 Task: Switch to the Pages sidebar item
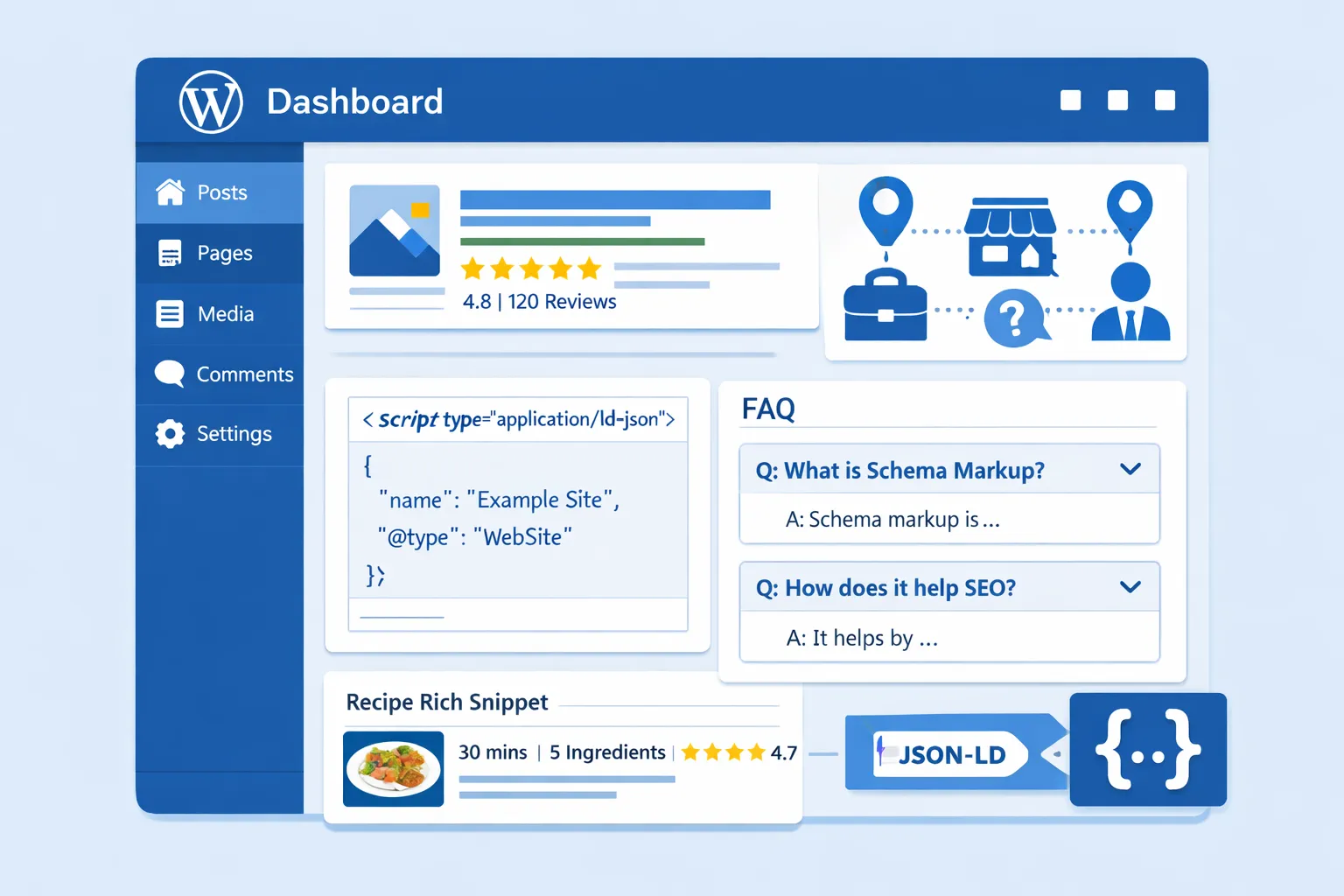pos(224,253)
